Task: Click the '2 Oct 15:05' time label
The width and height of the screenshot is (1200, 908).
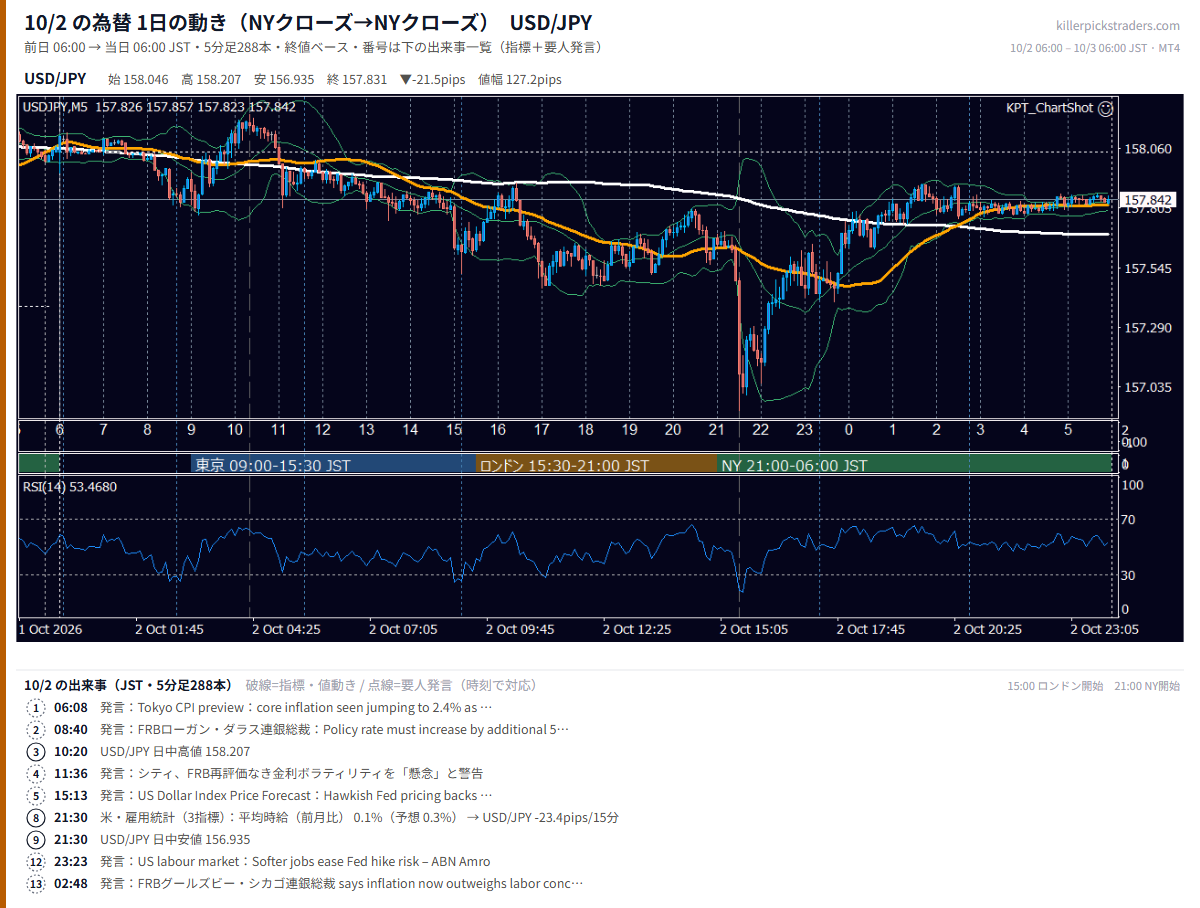Action: (754, 629)
